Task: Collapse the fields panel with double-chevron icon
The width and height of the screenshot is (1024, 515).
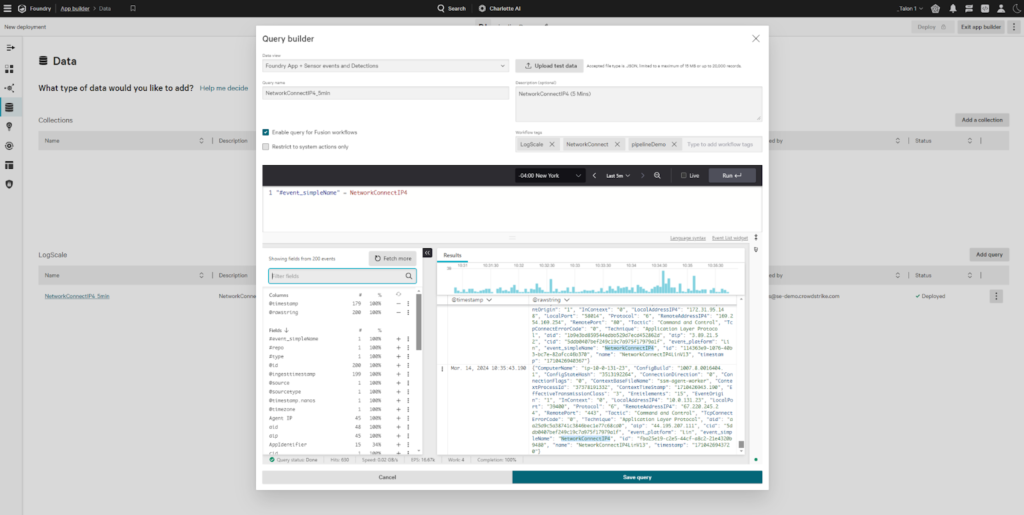Action: [x=428, y=253]
